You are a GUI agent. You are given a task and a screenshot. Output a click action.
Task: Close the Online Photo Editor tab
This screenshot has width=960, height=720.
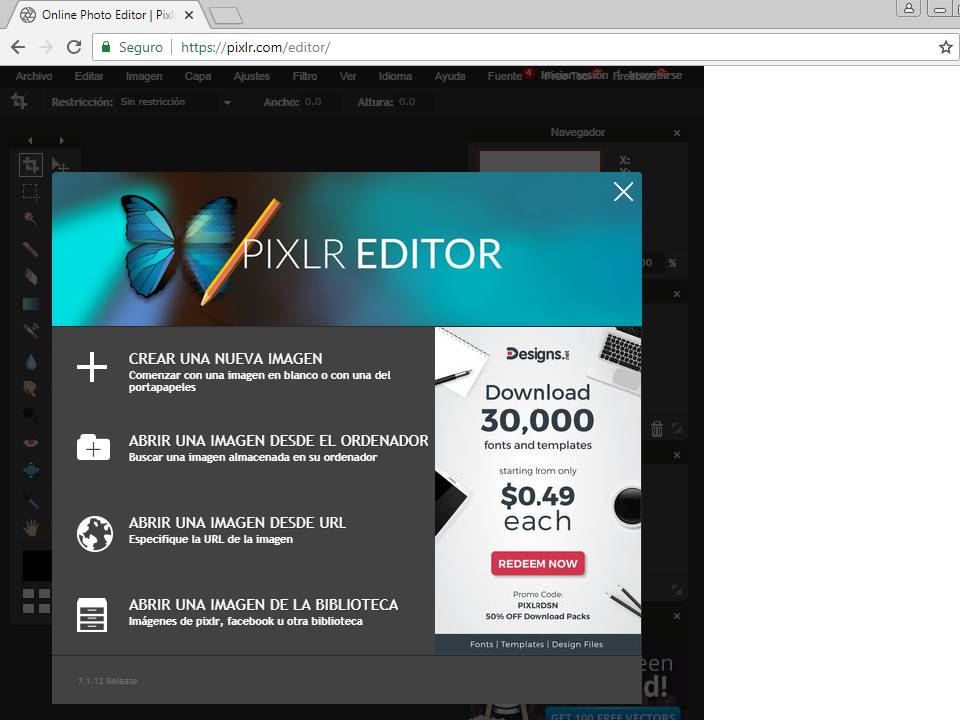click(189, 15)
